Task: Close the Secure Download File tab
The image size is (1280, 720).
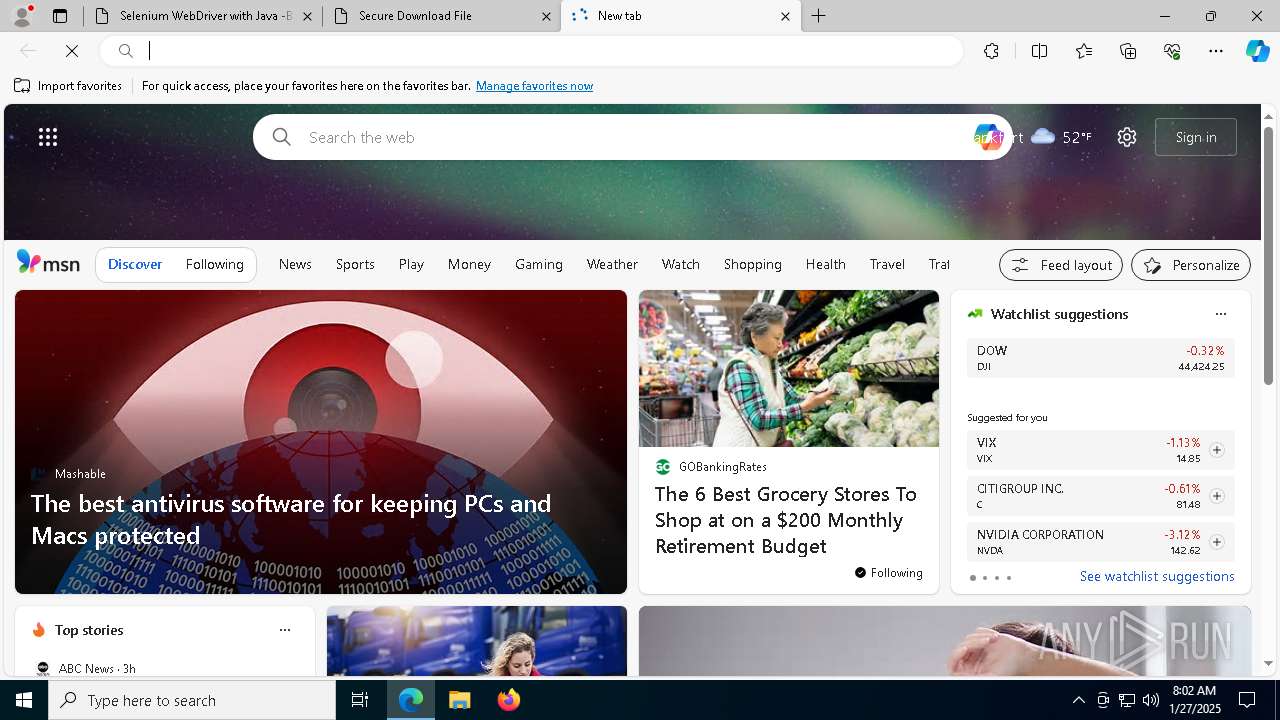Action: pyautogui.click(x=546, y=16)
